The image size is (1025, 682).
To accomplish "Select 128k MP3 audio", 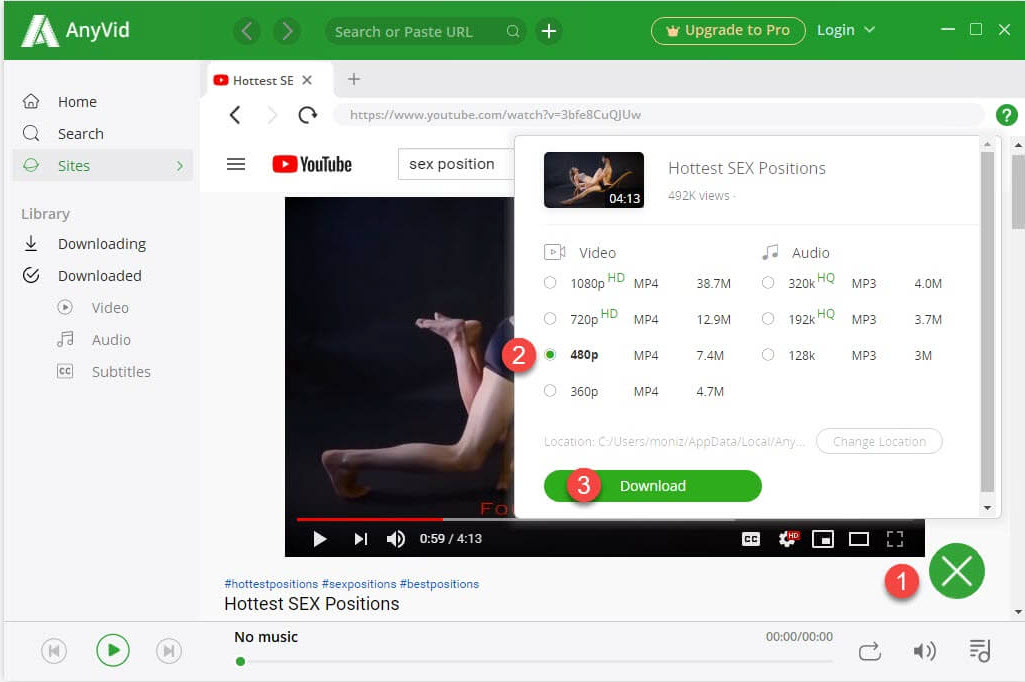I will [768, 354].
